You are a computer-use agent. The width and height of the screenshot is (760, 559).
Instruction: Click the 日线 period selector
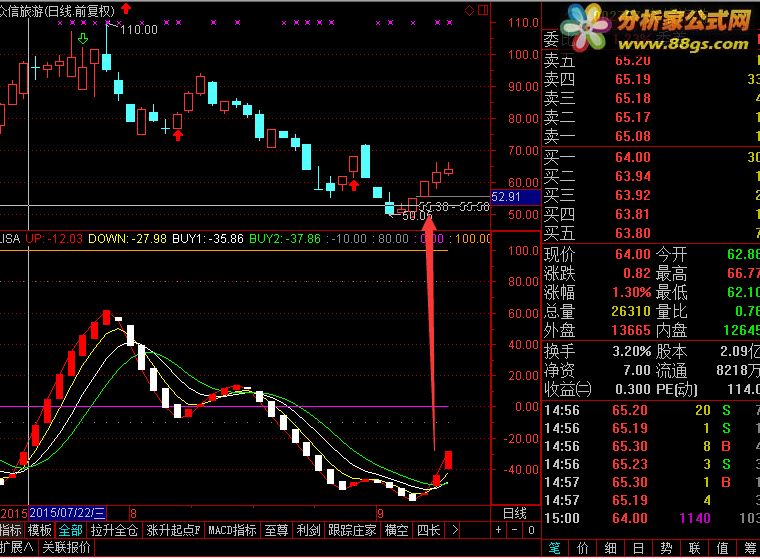tap(515, 513)
